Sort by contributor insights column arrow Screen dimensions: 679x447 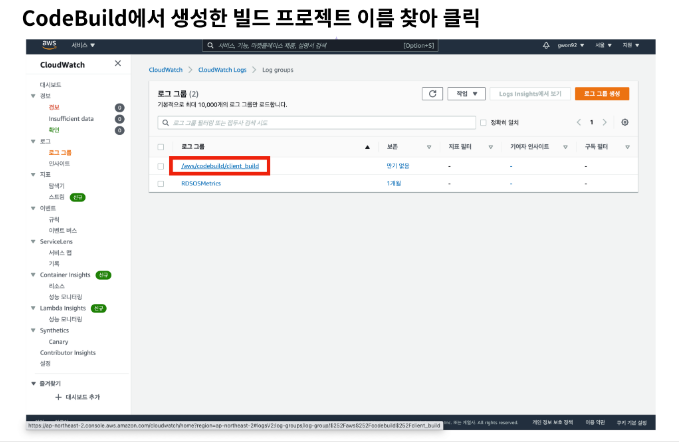565,147
